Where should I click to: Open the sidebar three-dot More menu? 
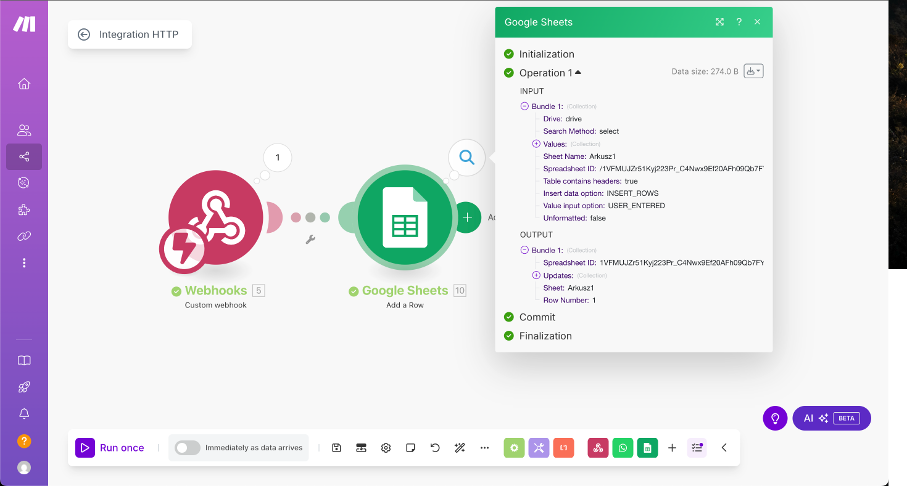(24, 263)
